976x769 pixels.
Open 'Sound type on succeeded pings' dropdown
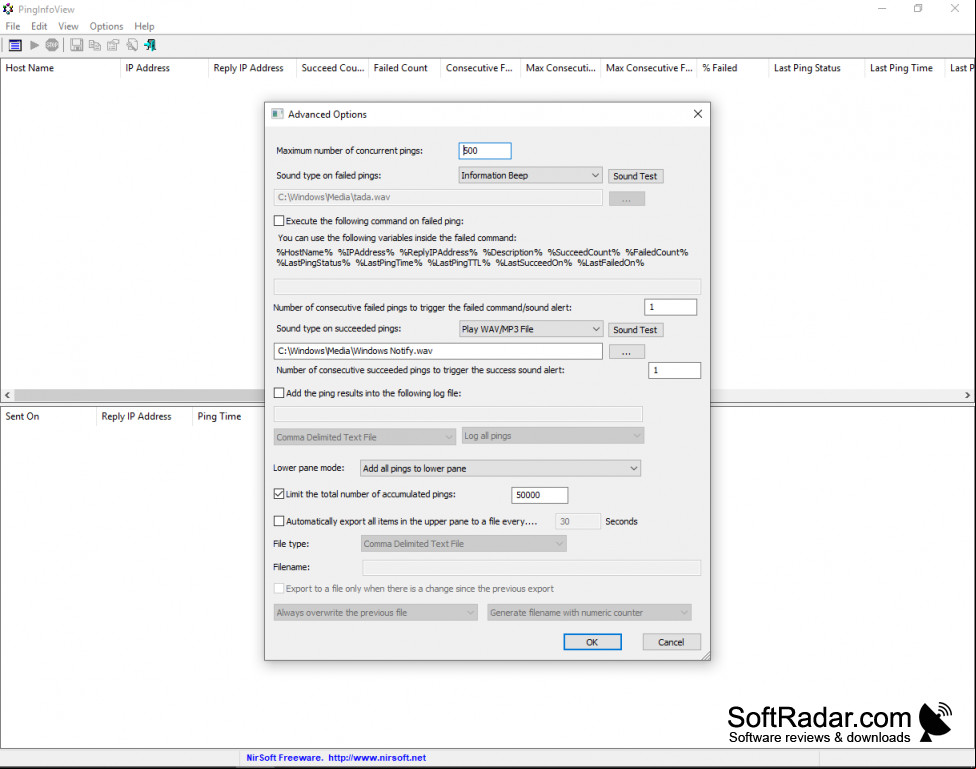531,329
